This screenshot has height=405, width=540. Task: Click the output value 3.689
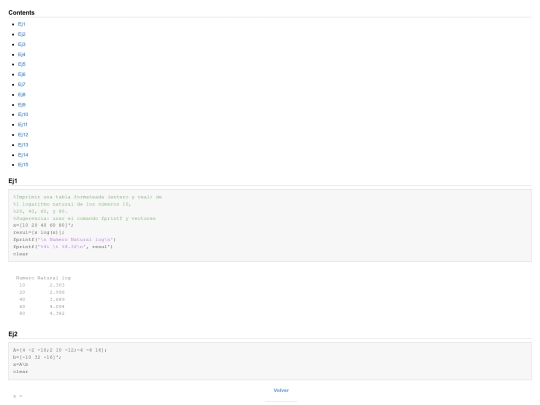coord(57,299)
